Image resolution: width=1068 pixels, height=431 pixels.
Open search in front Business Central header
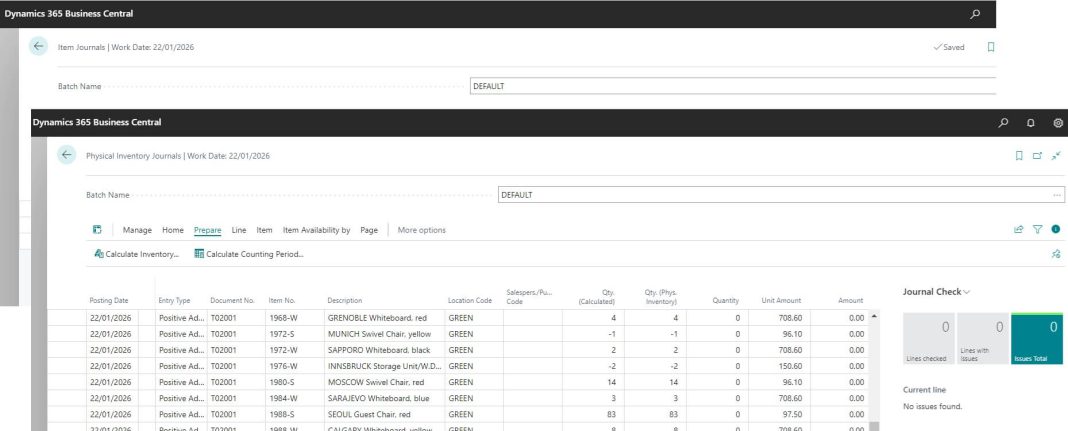tap(1003, 123)
